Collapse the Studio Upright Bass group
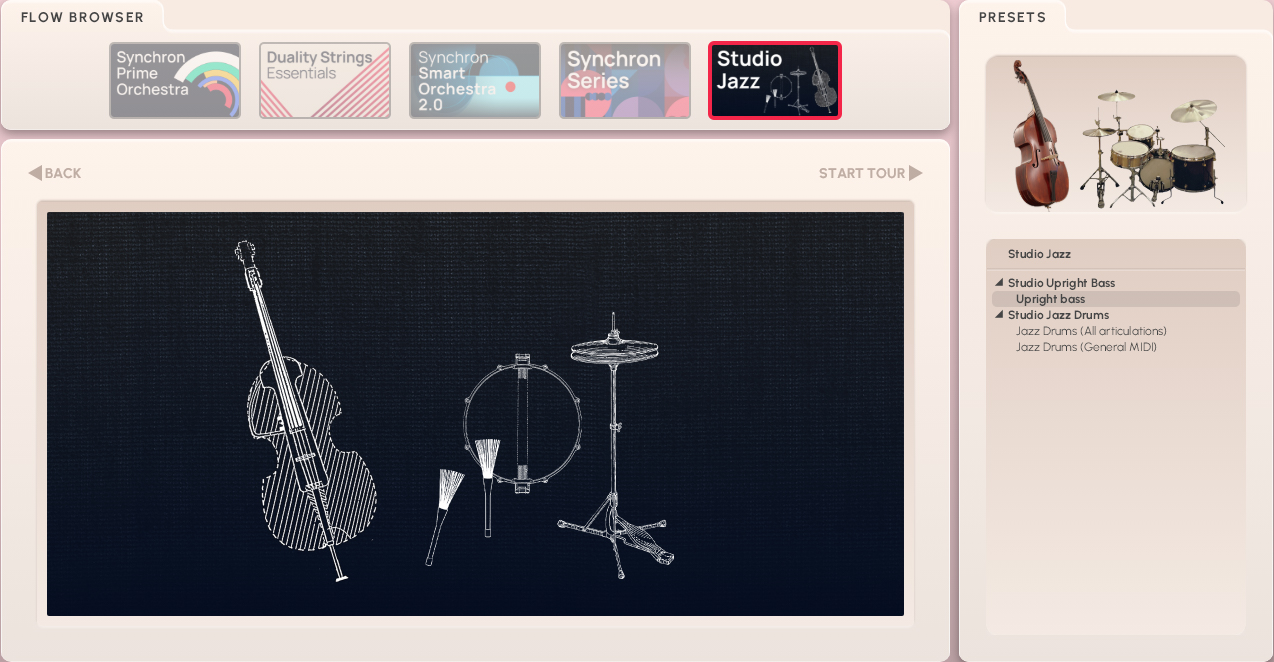1274x662 pixels. coord(999,283)
